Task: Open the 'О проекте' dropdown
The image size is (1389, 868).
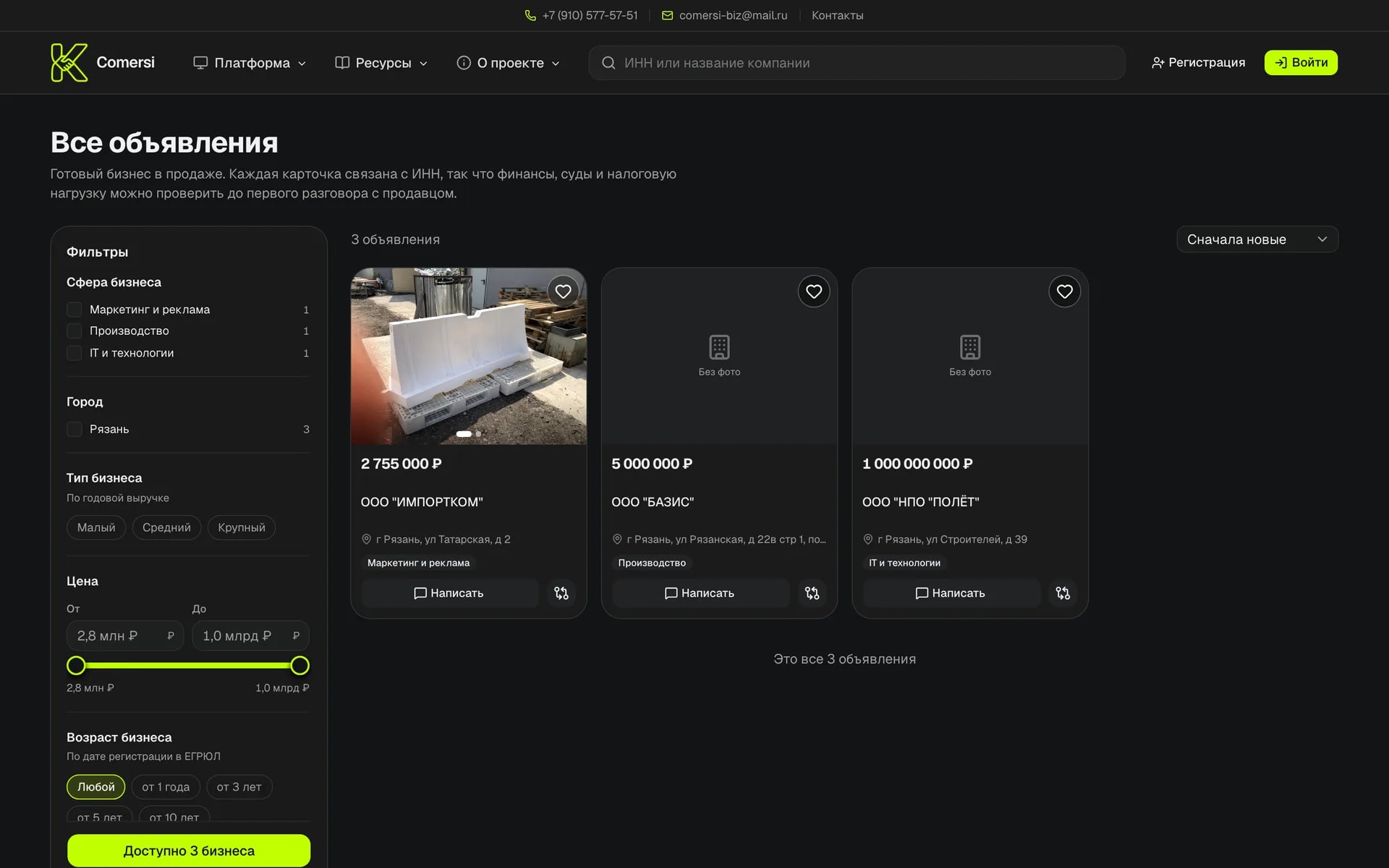Action: [509, 63]
